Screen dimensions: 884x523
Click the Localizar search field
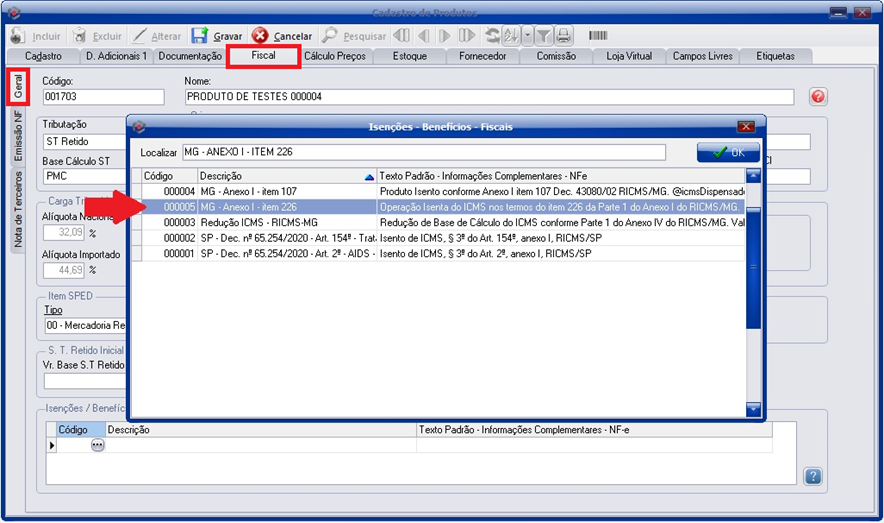[423, 152]
